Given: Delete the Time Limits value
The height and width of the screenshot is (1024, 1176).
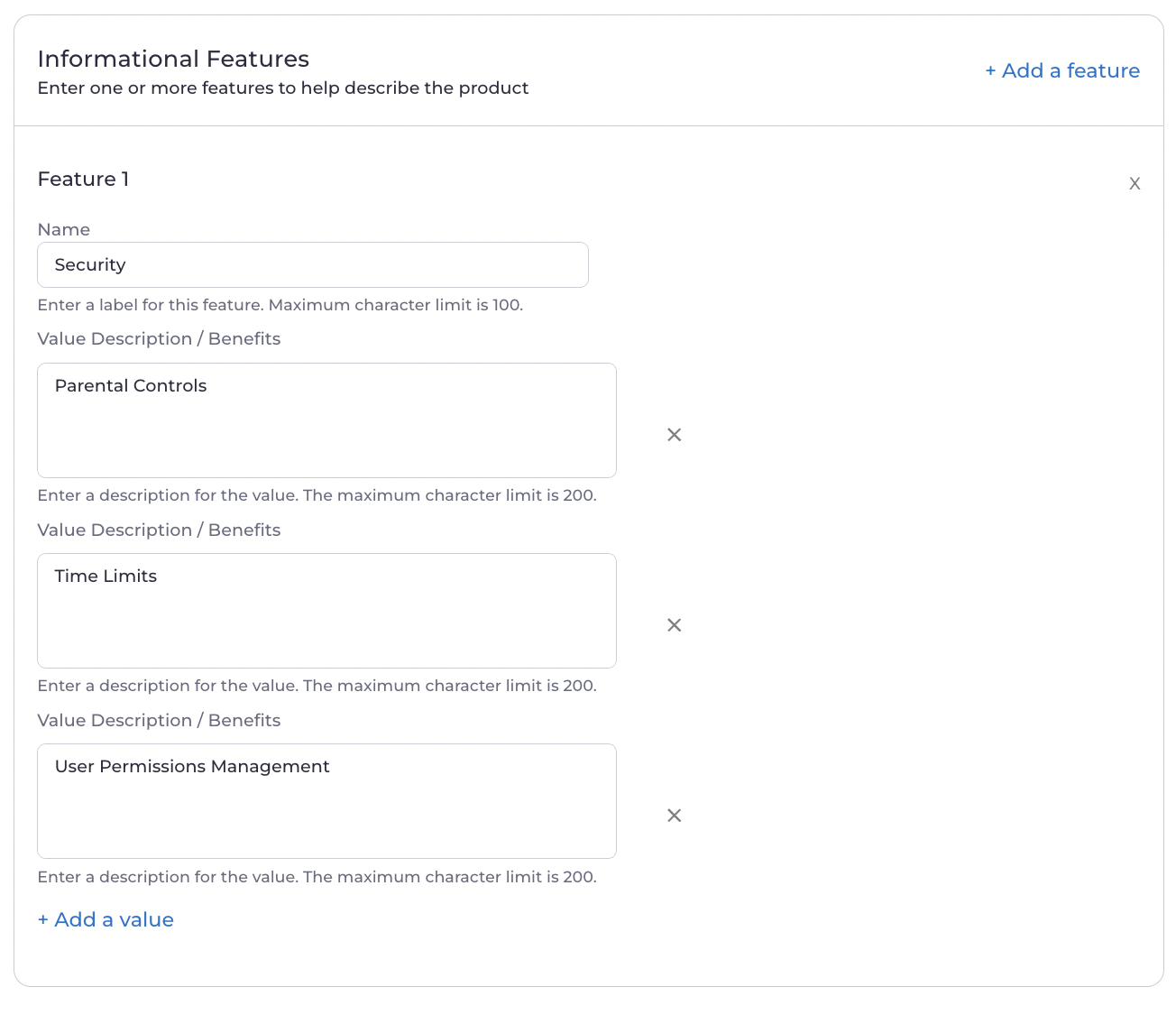Looking at the screenshot, I should tap(674, 625).
